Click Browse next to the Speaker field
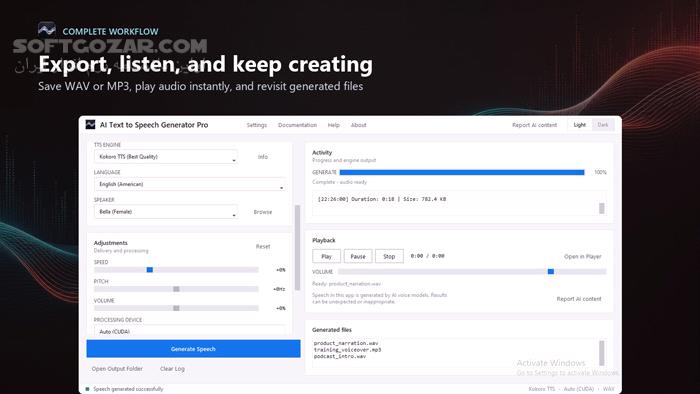 pos(263,212)
